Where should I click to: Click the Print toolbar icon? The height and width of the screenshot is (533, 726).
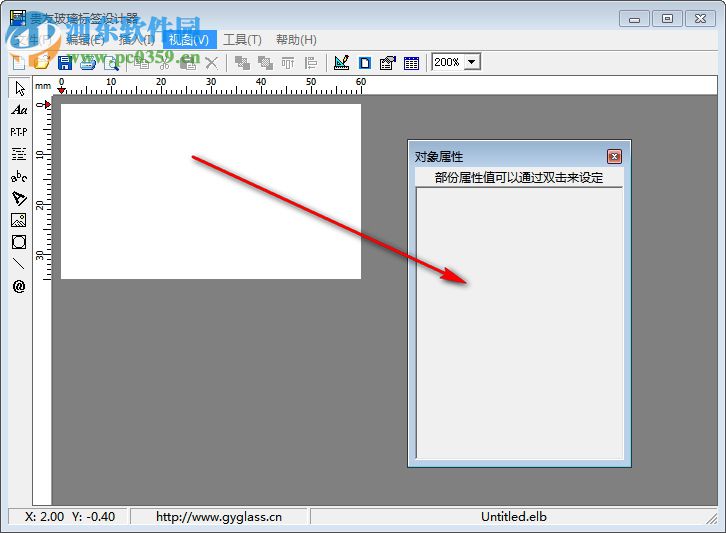click(x=88, y=63)
